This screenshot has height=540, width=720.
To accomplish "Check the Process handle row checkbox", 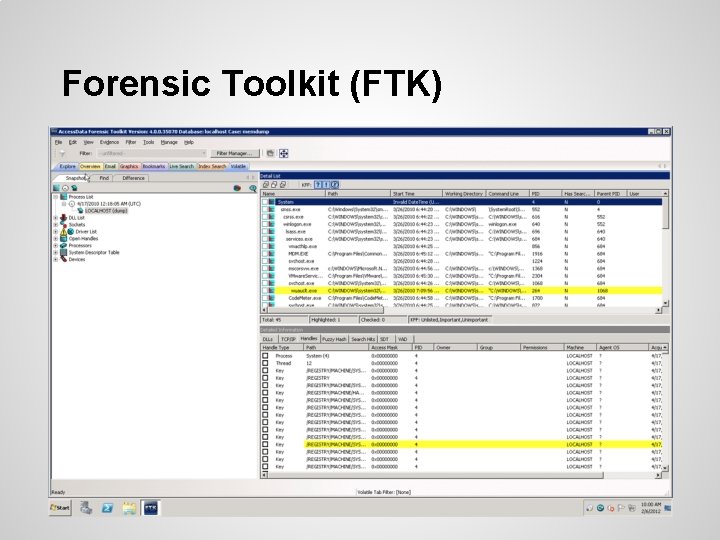I will point(265,356).
